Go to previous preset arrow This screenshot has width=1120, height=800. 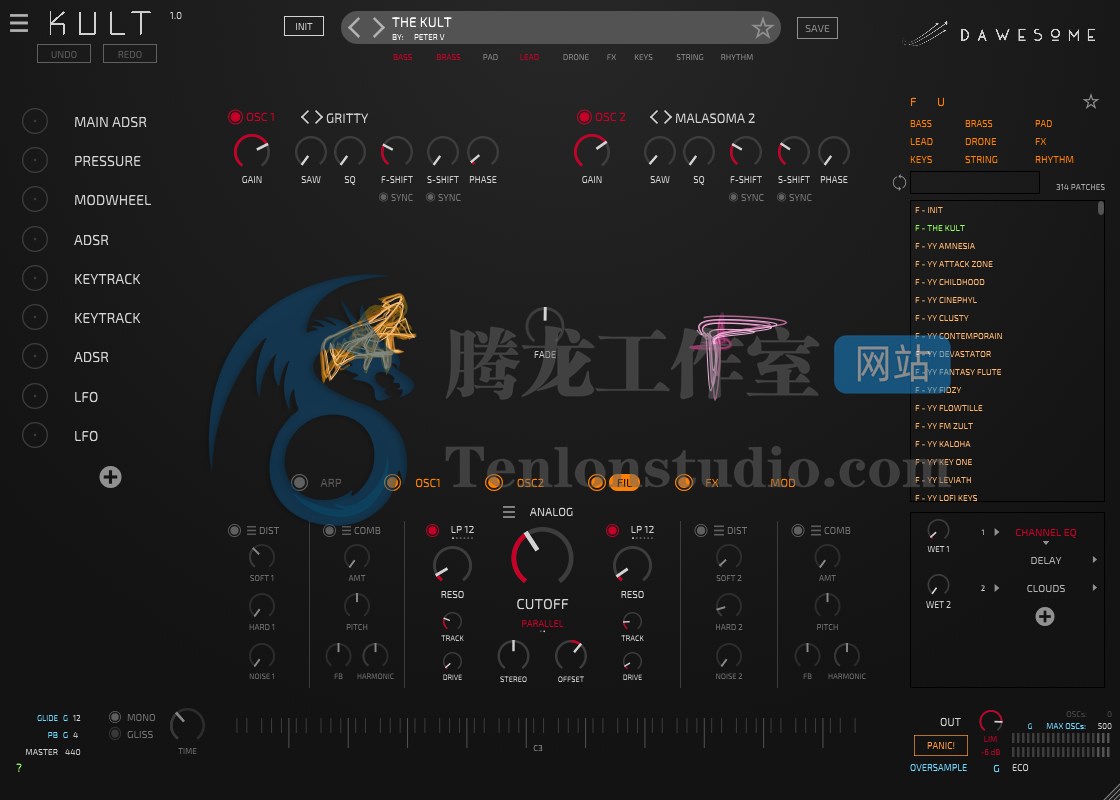point(354,28)
